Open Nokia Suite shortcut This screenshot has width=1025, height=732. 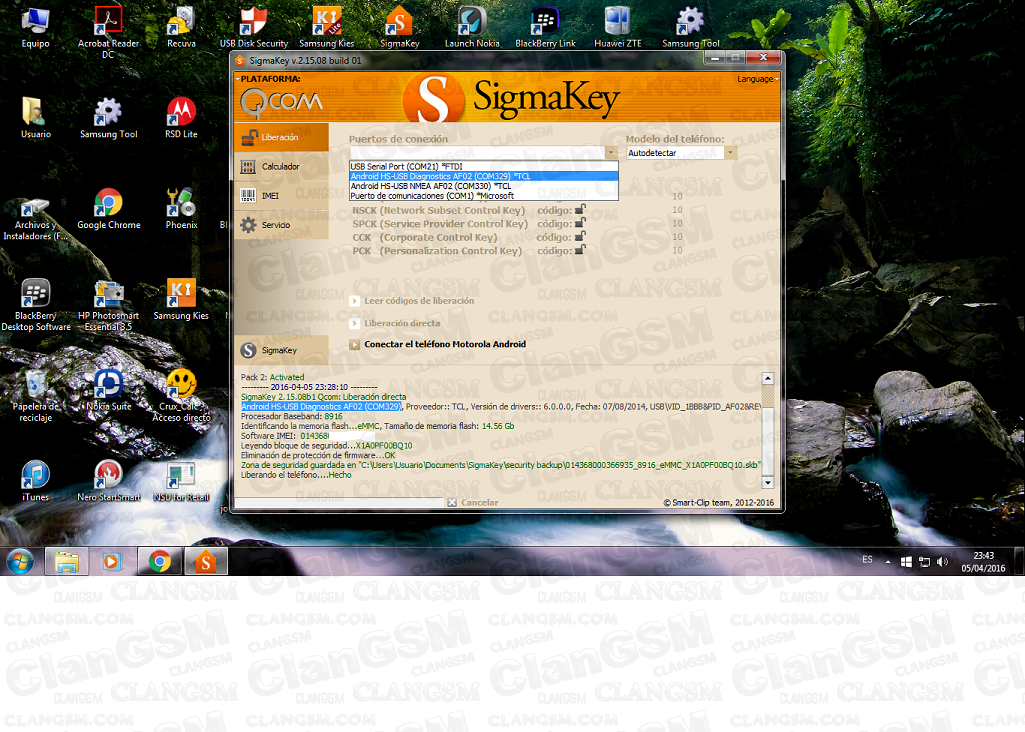pos(109,391)
